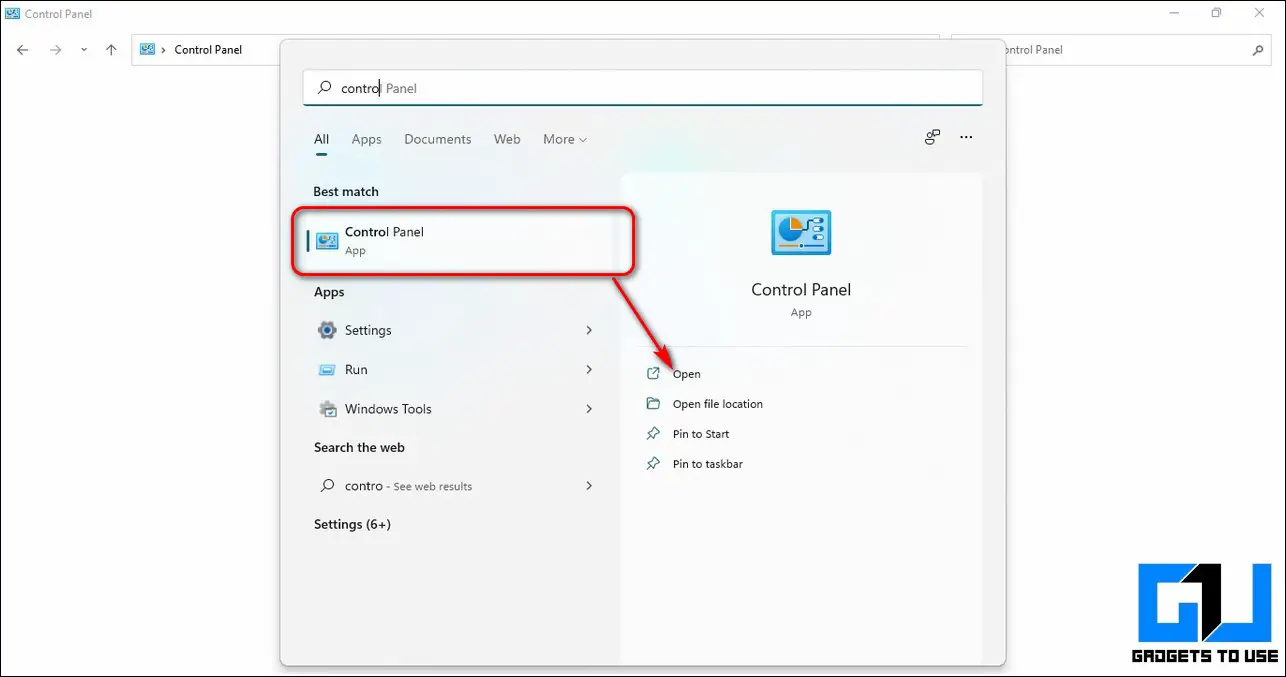Pin Control Panel to Start
Image resolution: width=1286 pixels, height=677 pixels.
[x=701, y=434]
